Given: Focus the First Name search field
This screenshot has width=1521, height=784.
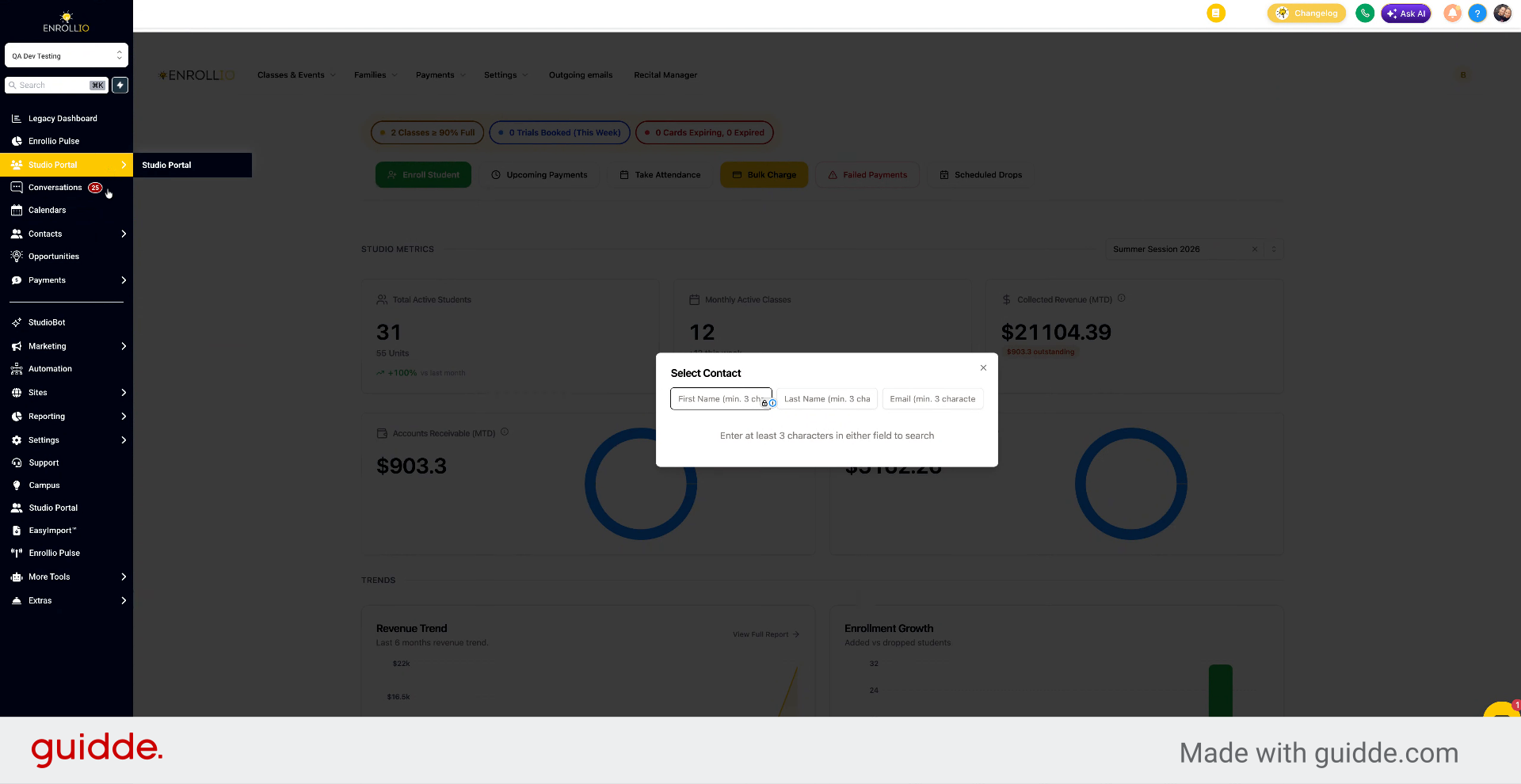Looking at the screenshot, I should point(721,399).
